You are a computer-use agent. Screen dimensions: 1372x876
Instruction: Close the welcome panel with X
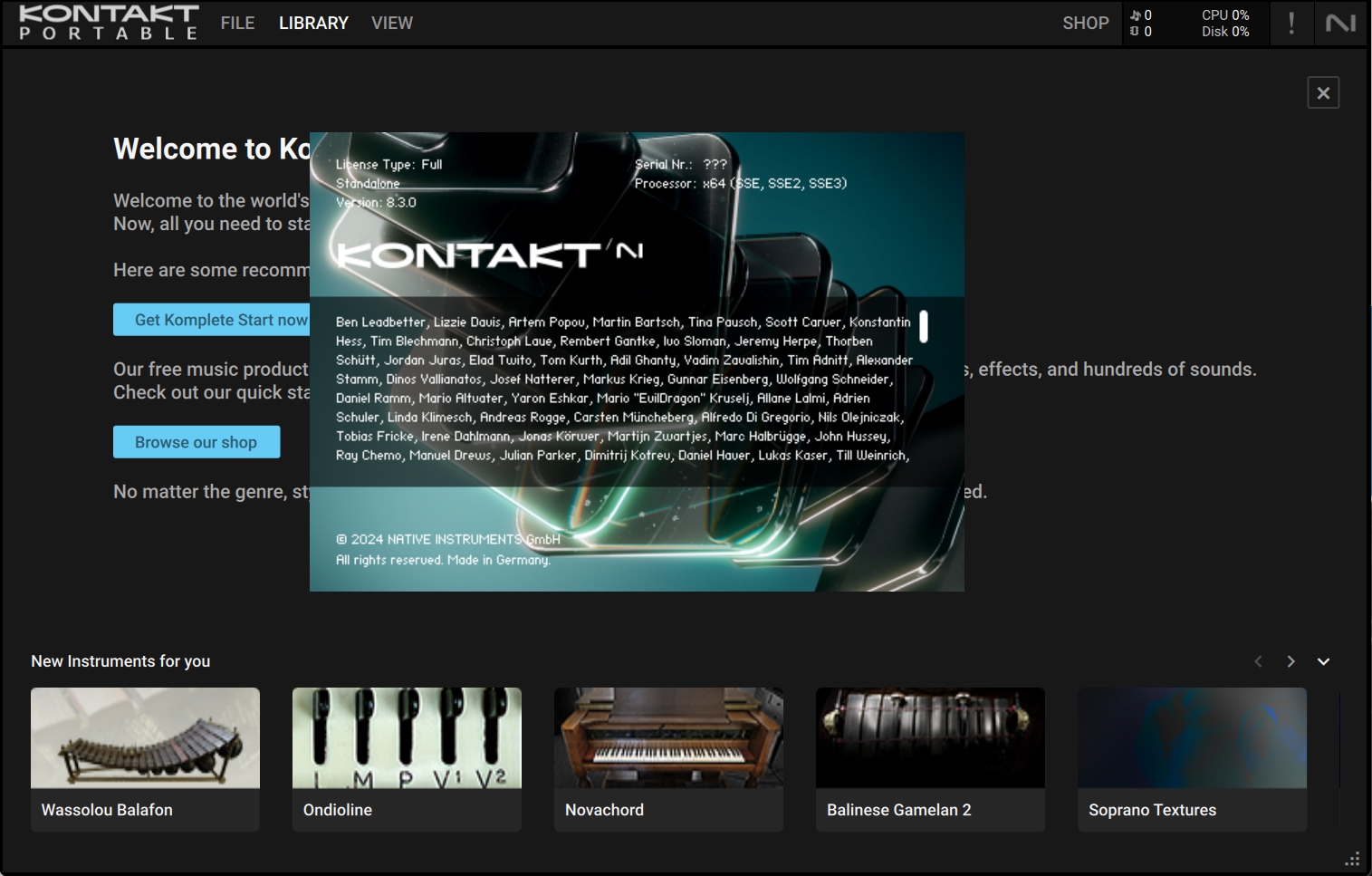1323,92
